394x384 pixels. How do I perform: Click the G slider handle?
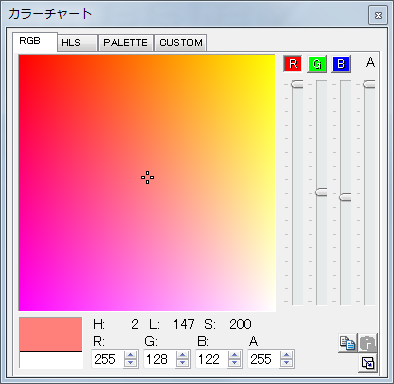[321, 192]
